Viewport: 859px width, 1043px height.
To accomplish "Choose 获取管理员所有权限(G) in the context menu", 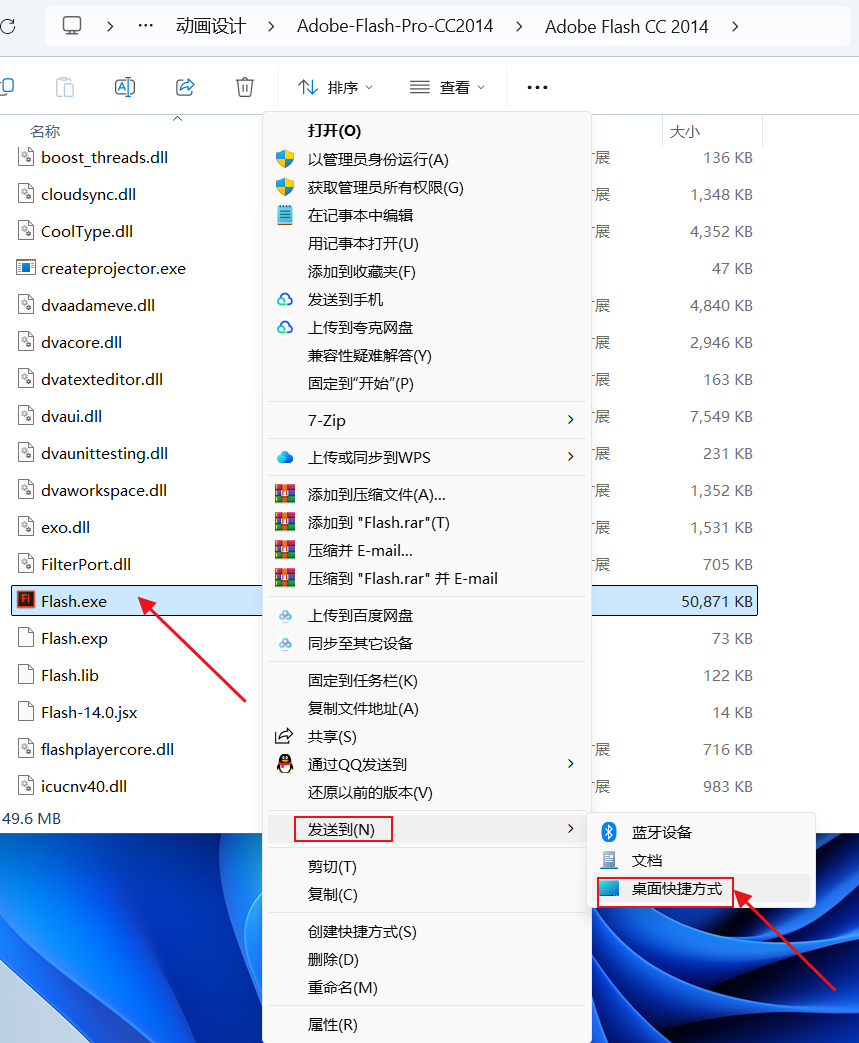I will click(385, 188).
